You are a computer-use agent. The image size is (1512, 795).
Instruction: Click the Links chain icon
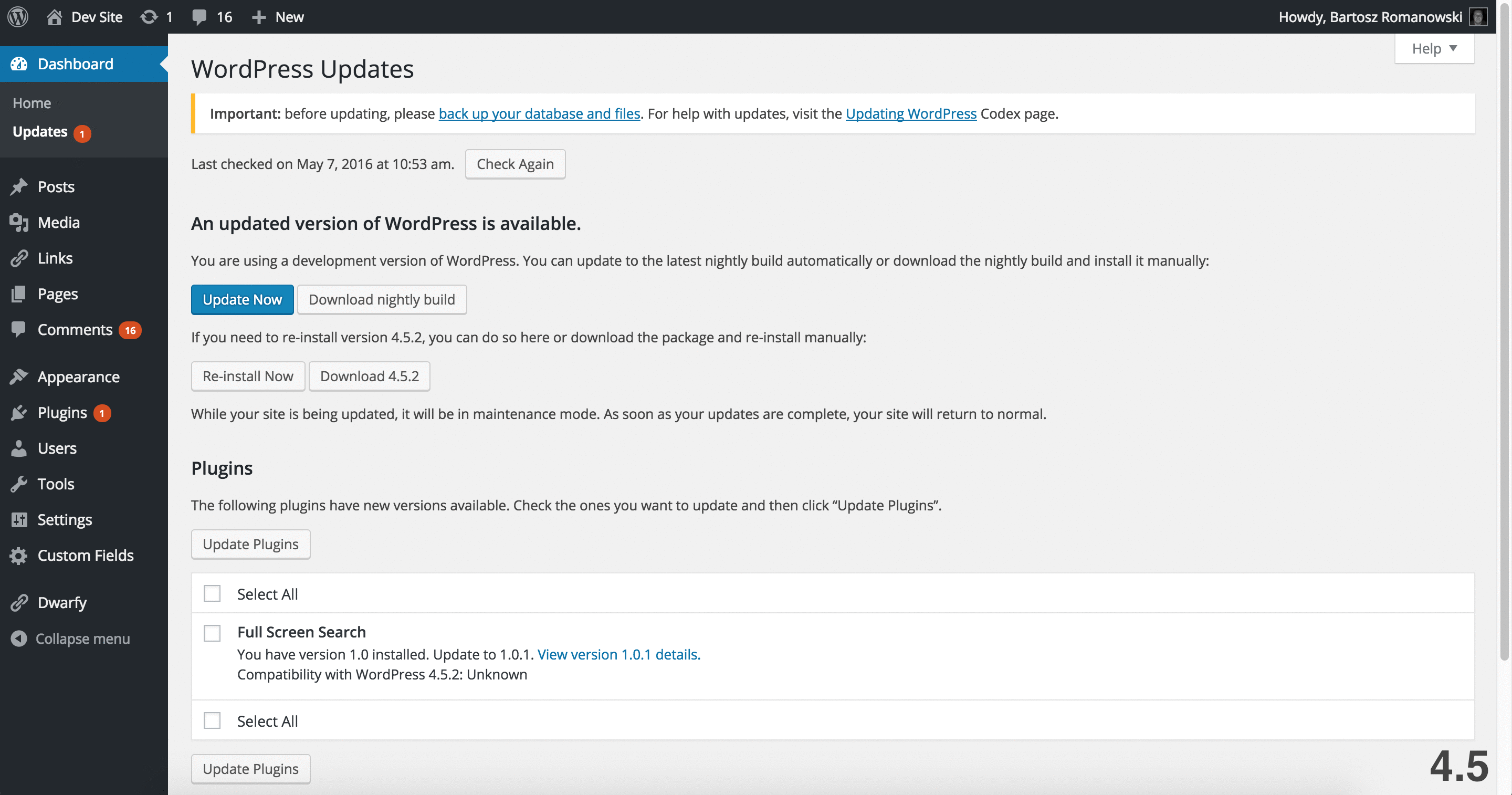coord(19,258)
